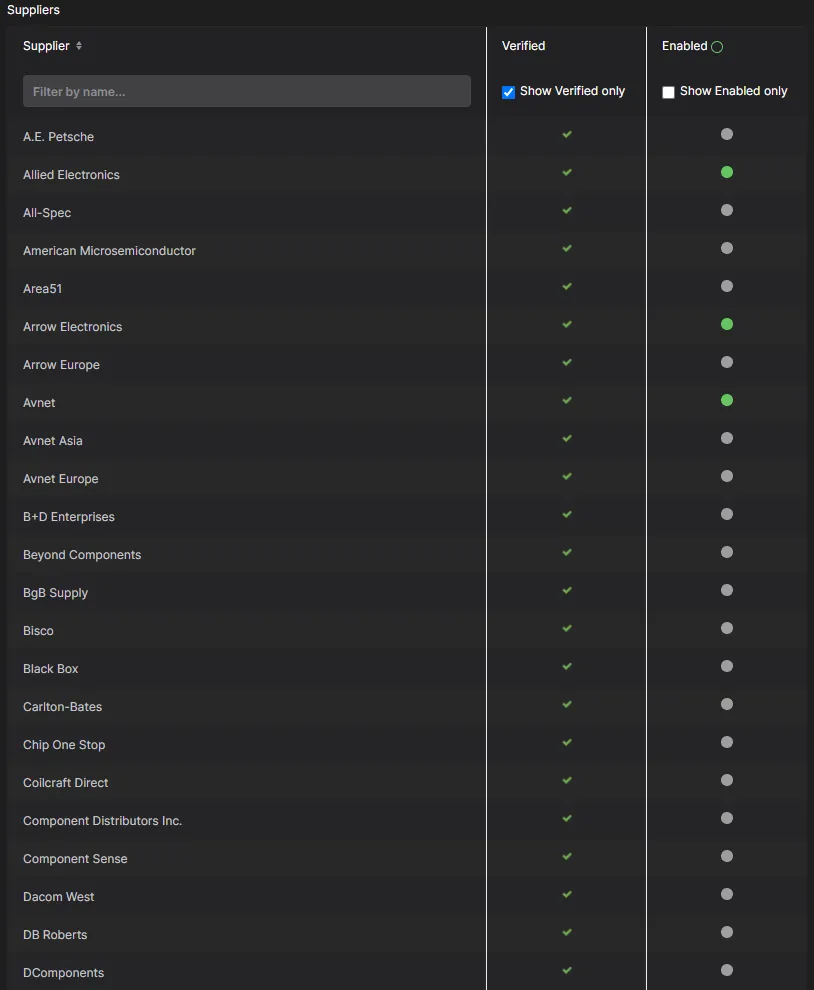Click verified checkmark for American Microsemiconductor
The image size is (814, 990).
point(567,248)
